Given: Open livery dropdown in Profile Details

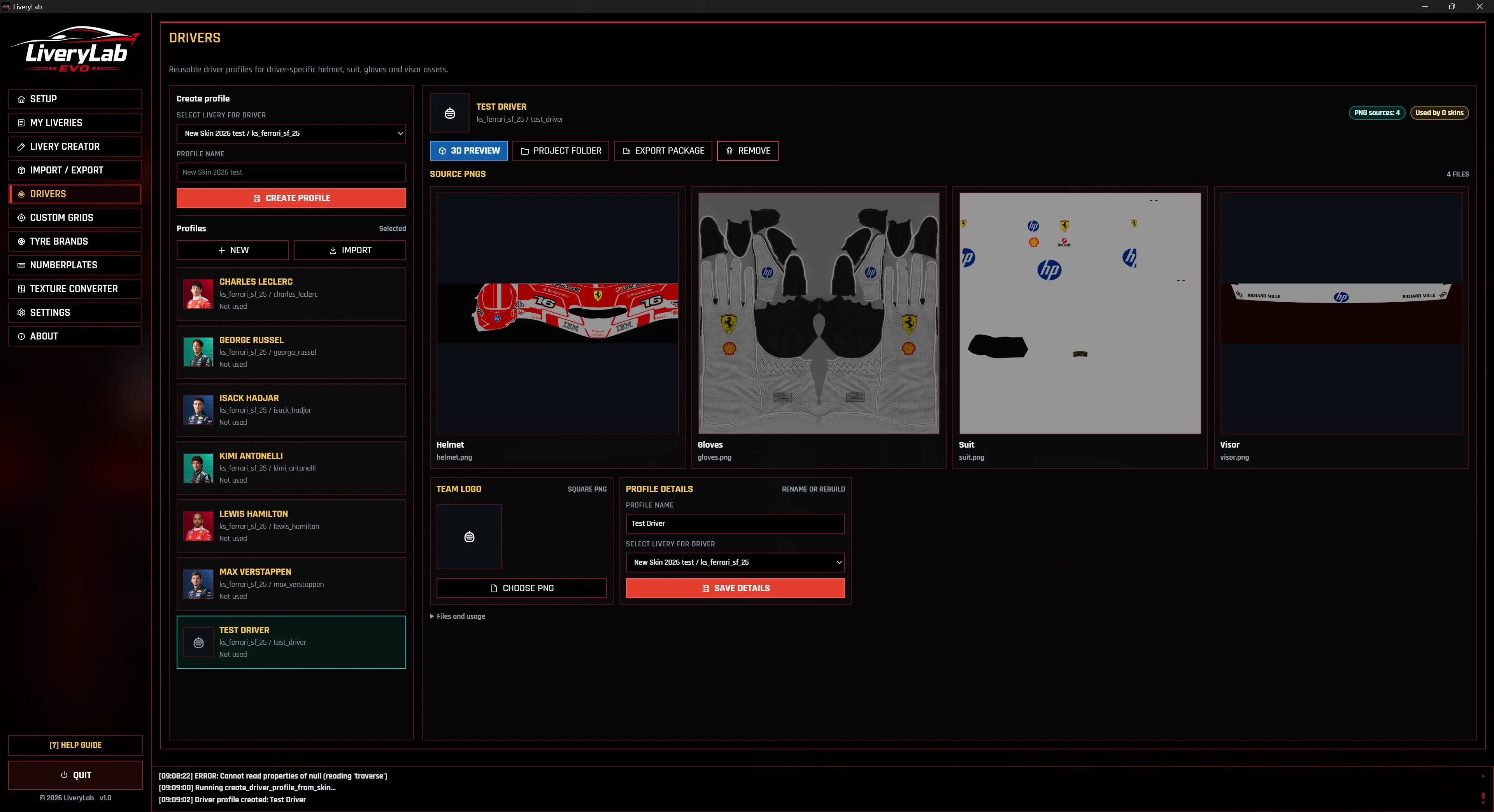Looking at the screenshot, I should [735, 562].
